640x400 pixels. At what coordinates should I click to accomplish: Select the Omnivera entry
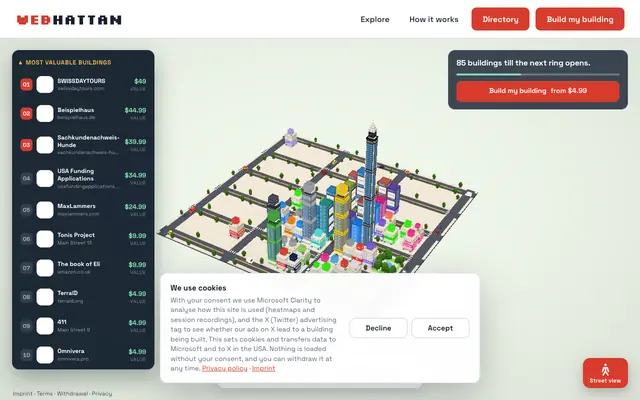(83, 355)
